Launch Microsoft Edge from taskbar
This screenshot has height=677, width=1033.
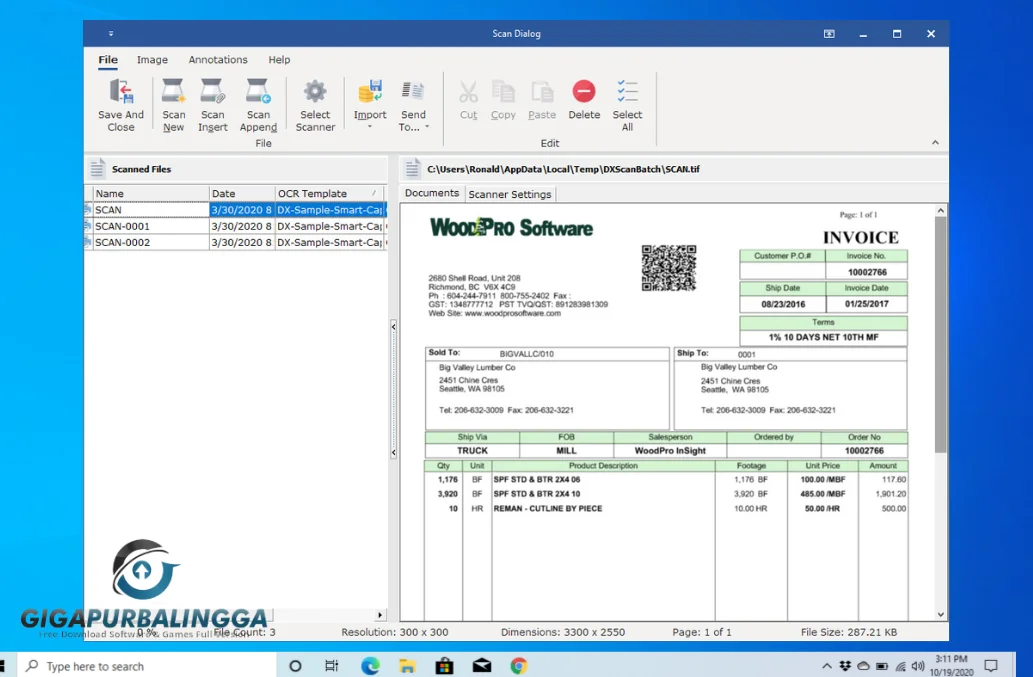coord(370,666)
